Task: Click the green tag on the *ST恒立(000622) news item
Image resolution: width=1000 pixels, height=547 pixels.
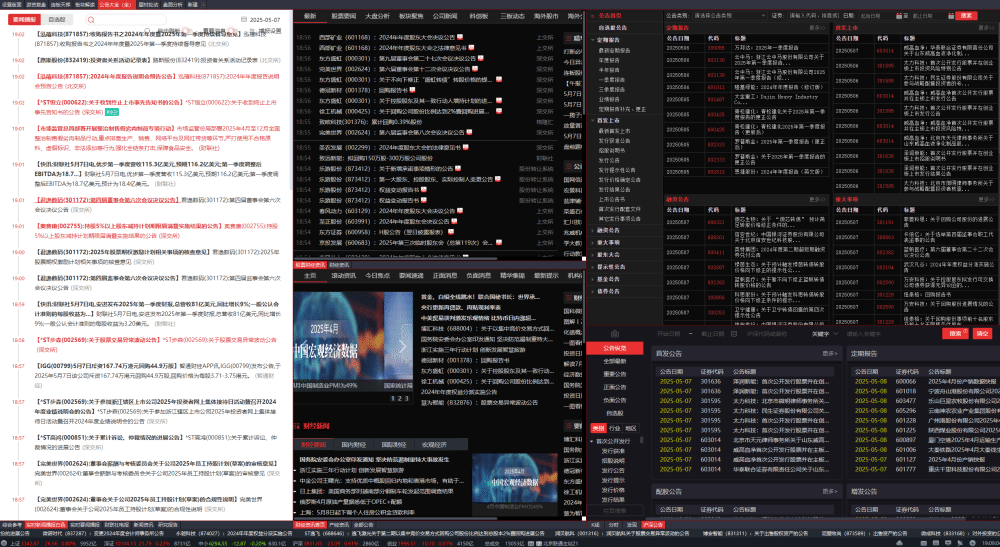Action: coord(112,112)
